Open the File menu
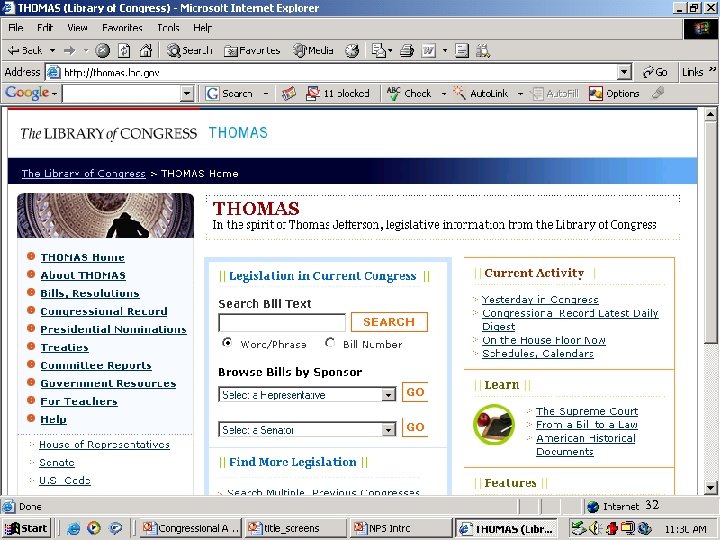The width and height of the screenshot is (720, 540). tap(16, 28)
